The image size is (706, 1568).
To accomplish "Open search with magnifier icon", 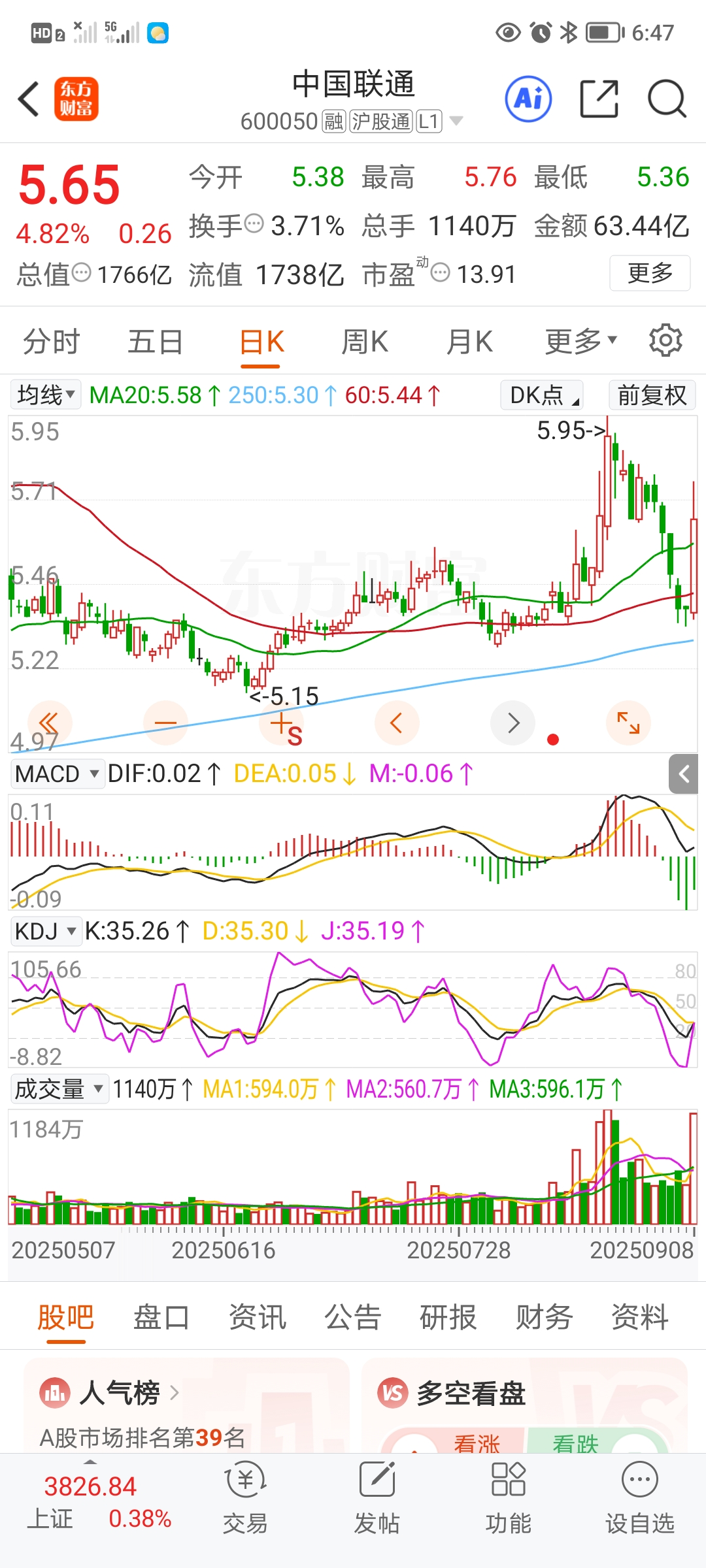I will coord(666,99).
